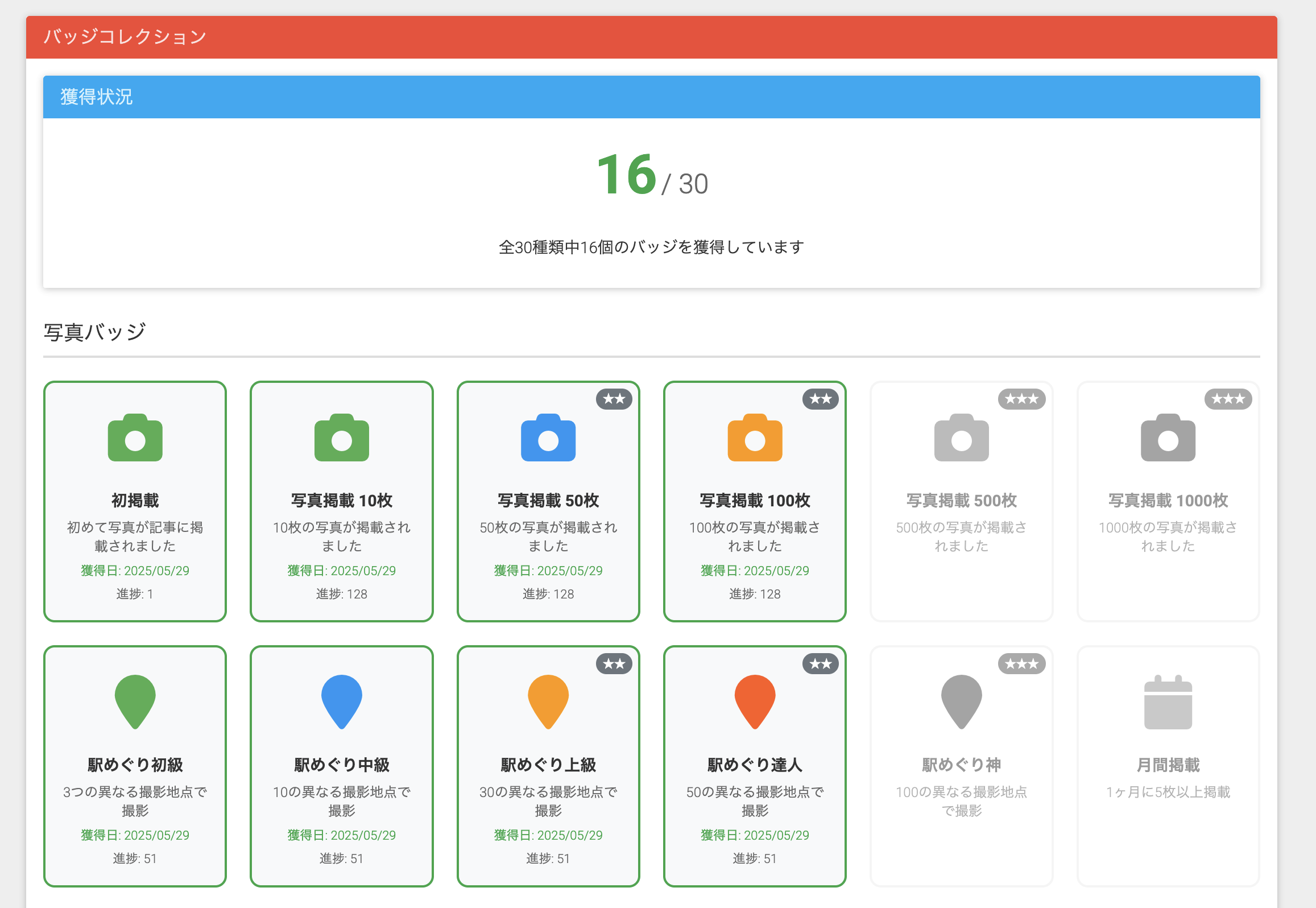Click the 写真掲載 500枚 badge title

961,500
